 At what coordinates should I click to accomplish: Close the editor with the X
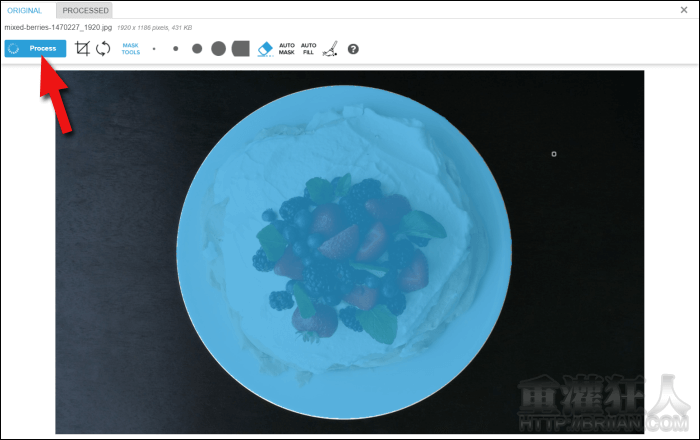(x=683, y=9)
